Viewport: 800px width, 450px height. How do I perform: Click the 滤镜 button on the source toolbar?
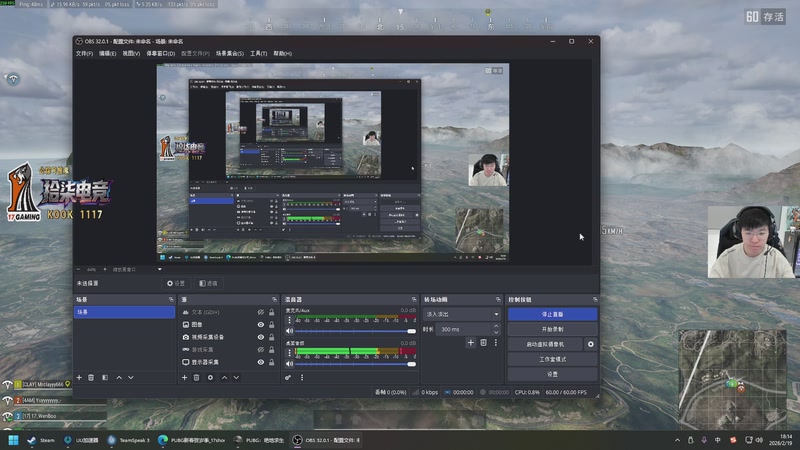[208, 283]
